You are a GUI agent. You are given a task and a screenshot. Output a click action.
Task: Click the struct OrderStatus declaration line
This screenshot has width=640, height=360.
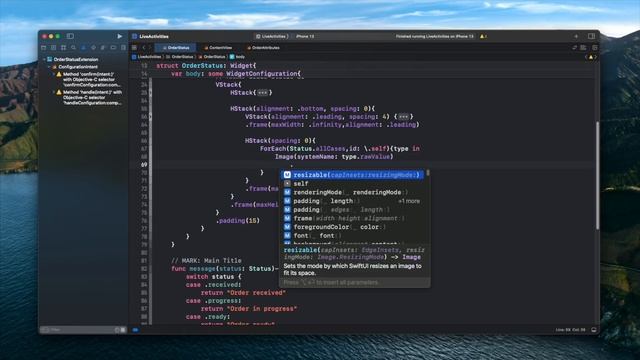206,66
